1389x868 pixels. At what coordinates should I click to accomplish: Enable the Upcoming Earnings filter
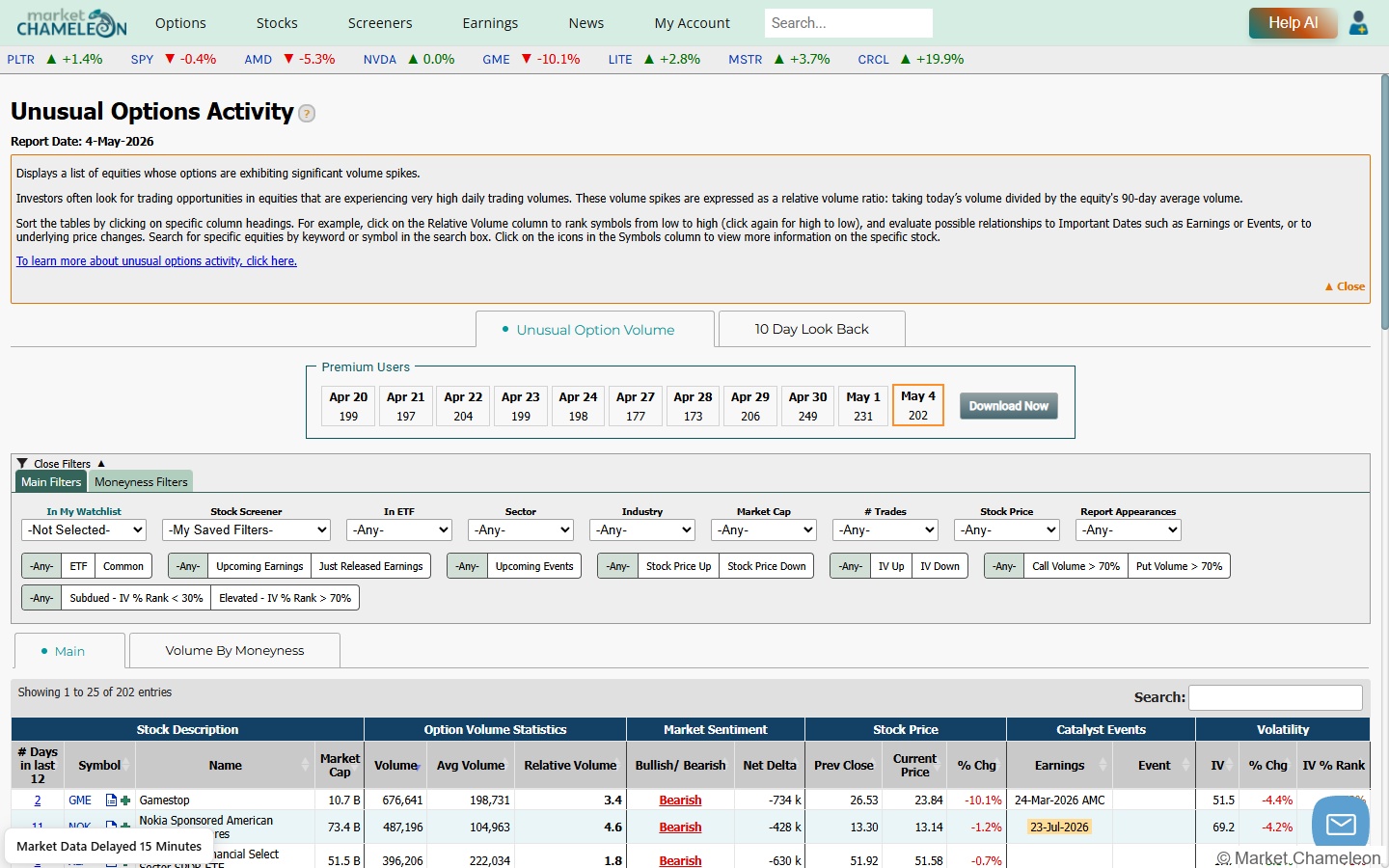tap(259, 566)
